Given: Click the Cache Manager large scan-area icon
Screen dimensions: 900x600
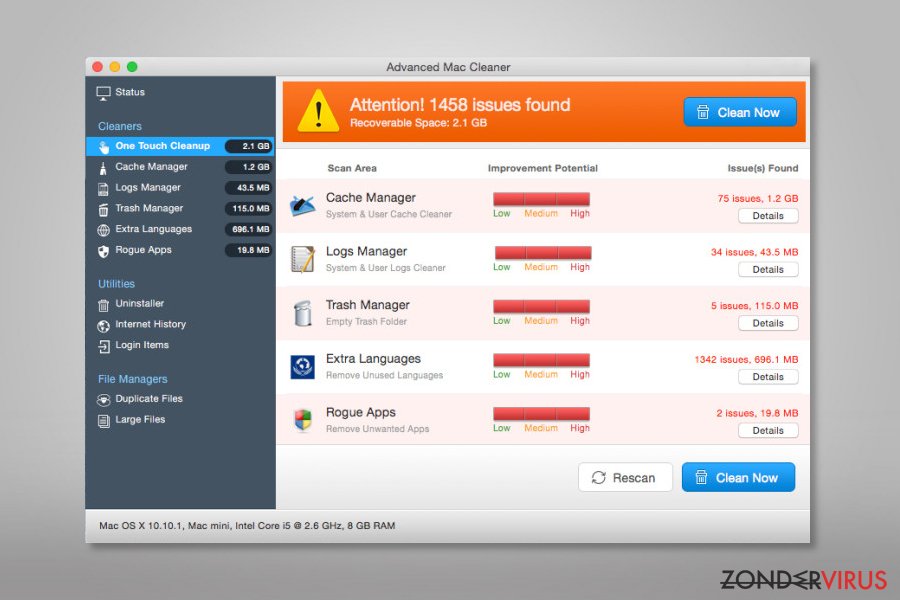Looking at the screenshot, I should 302,205.
